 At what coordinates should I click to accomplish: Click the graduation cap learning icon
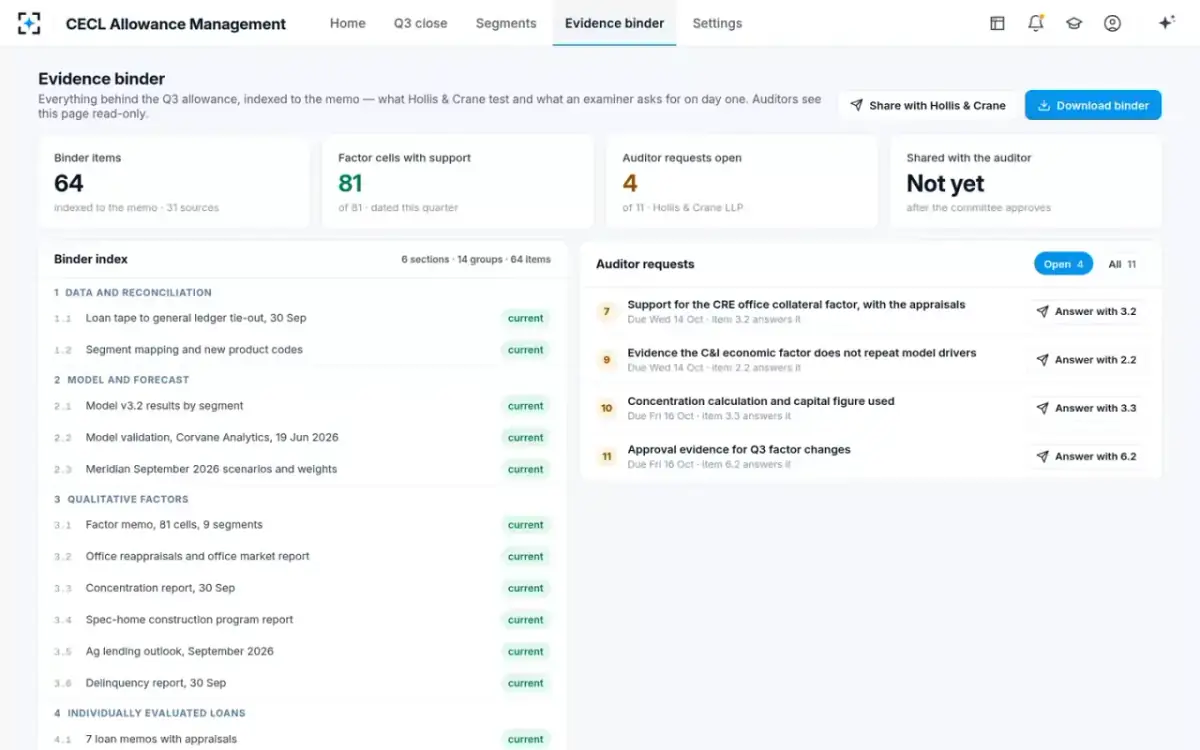1074,23
